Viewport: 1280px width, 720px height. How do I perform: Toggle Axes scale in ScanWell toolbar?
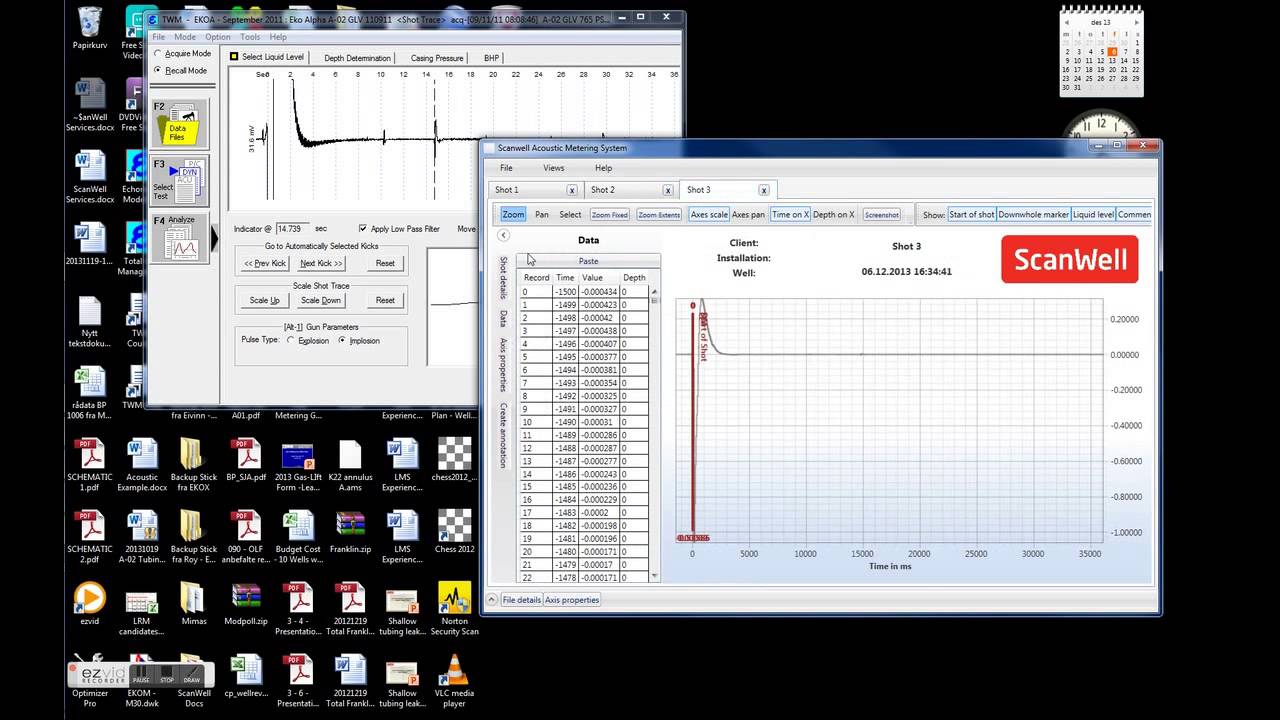coord(709,215)
